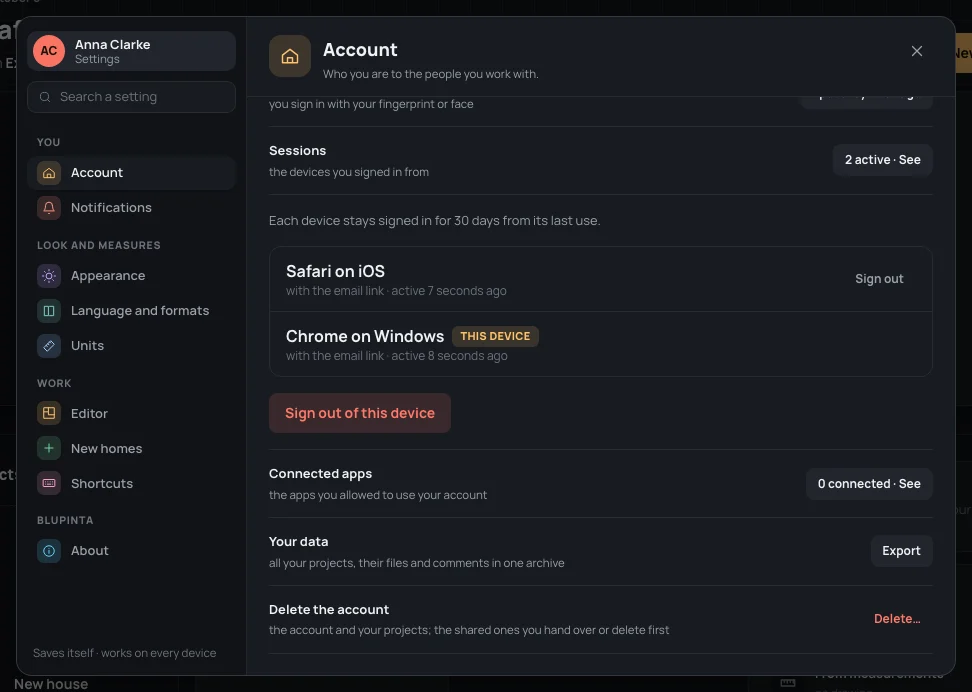This screenshot has height=692, width=972.
Task: Select the Appearance sun icon
Action: [49, 276]
